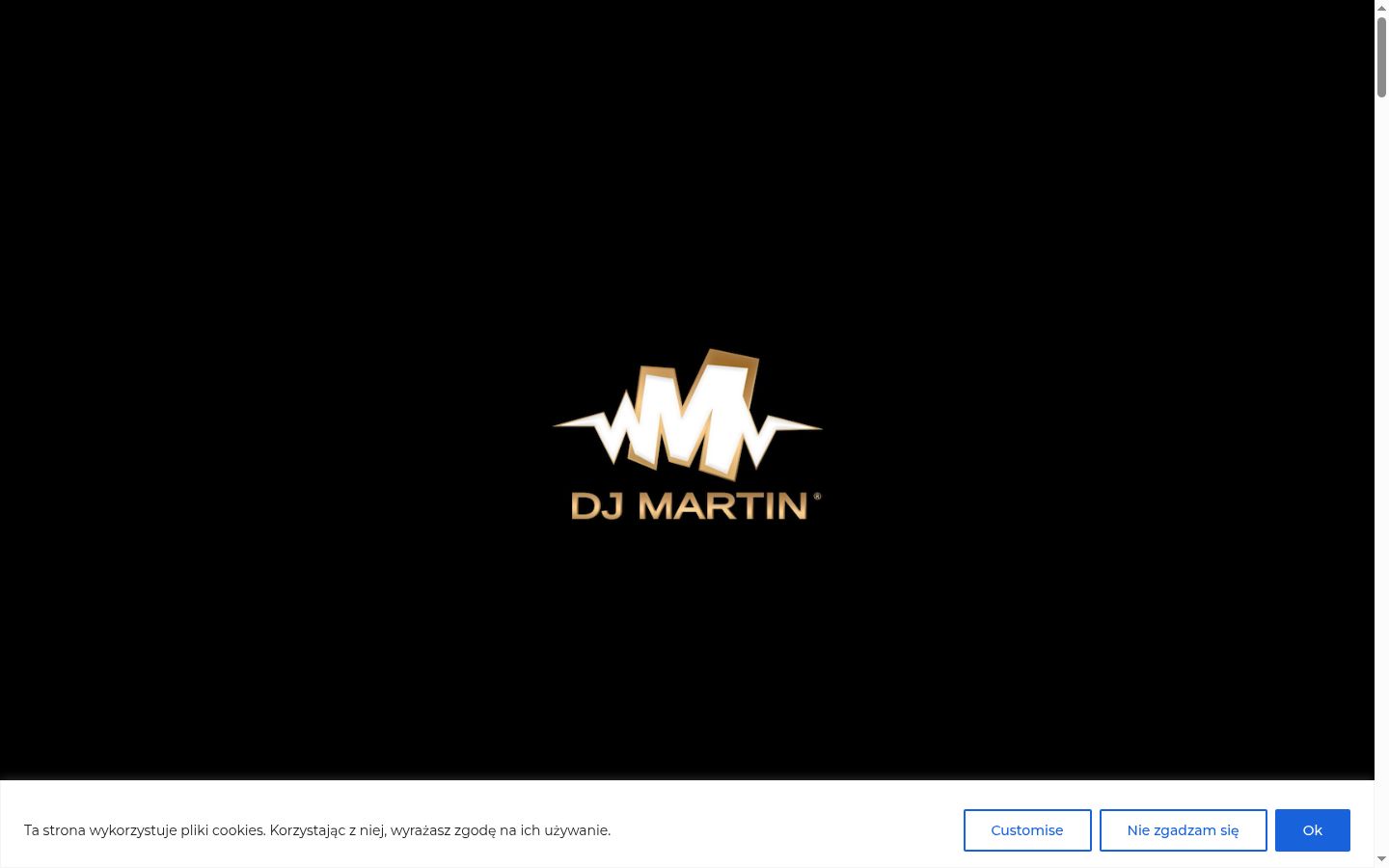Click the vertical scrollbar thumb

(x=1381, y=56)
